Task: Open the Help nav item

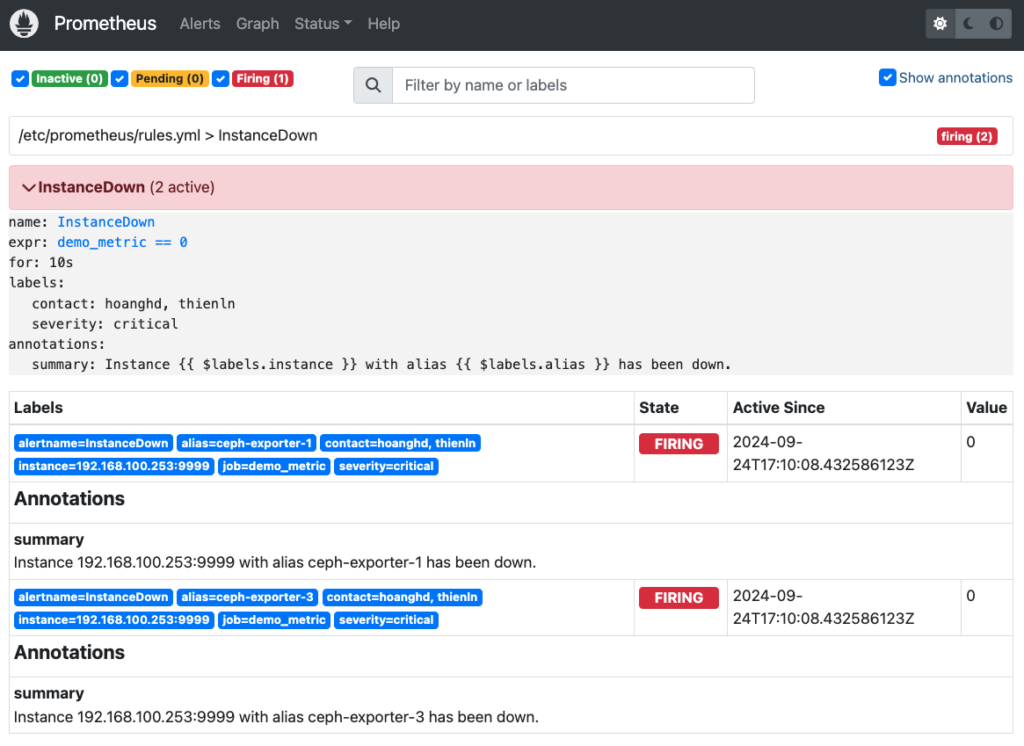Action: (x=383, y=24)
